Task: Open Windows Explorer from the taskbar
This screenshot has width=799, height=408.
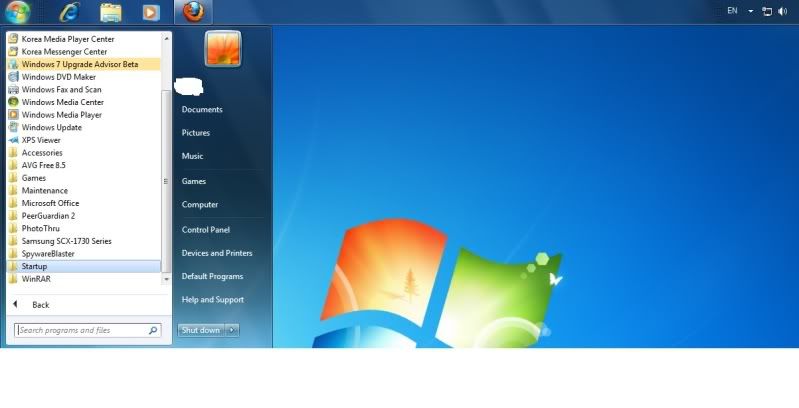Action: tap(111, 12)
